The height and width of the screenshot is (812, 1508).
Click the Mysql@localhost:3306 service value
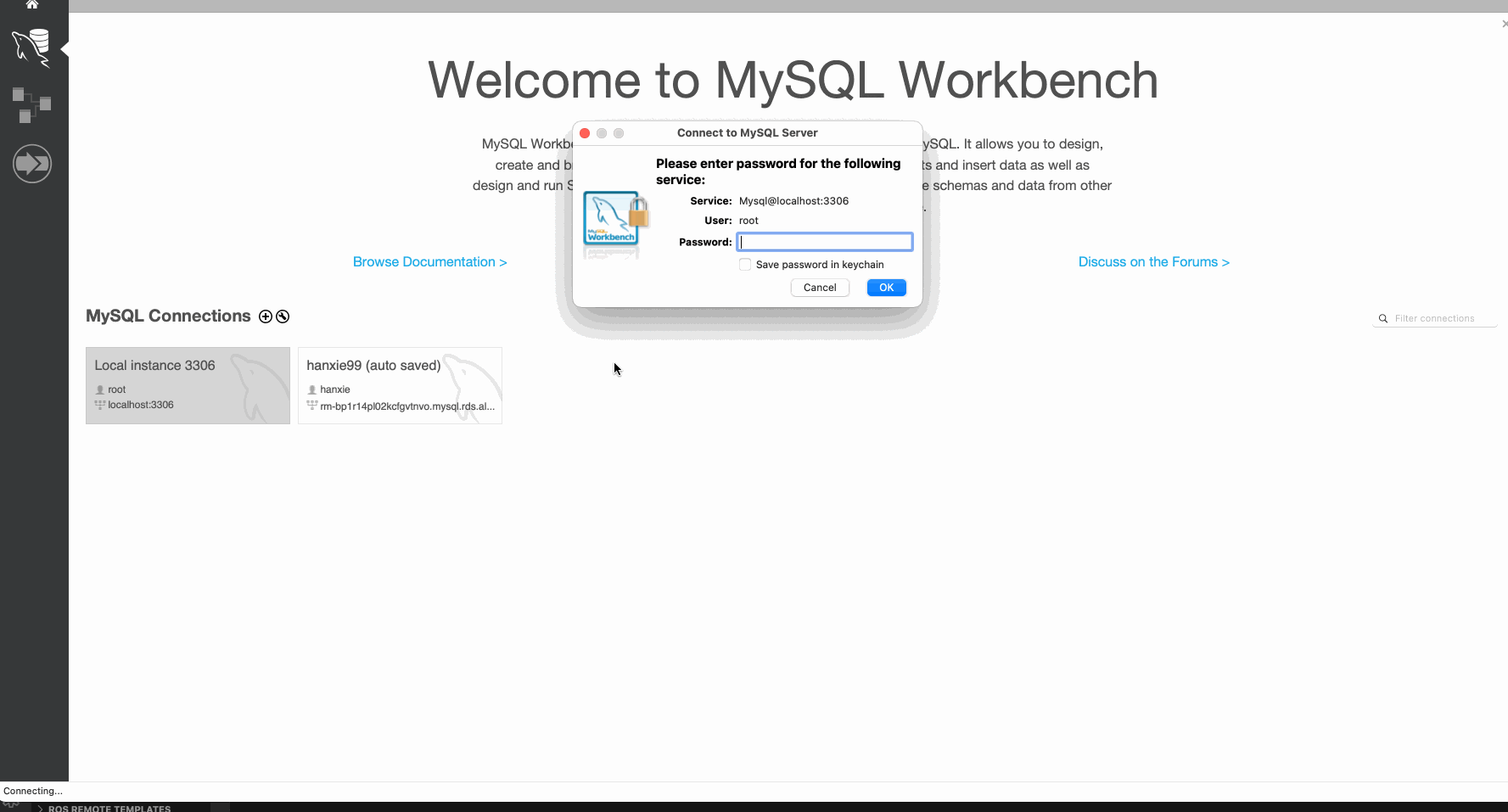pos(793,201)
